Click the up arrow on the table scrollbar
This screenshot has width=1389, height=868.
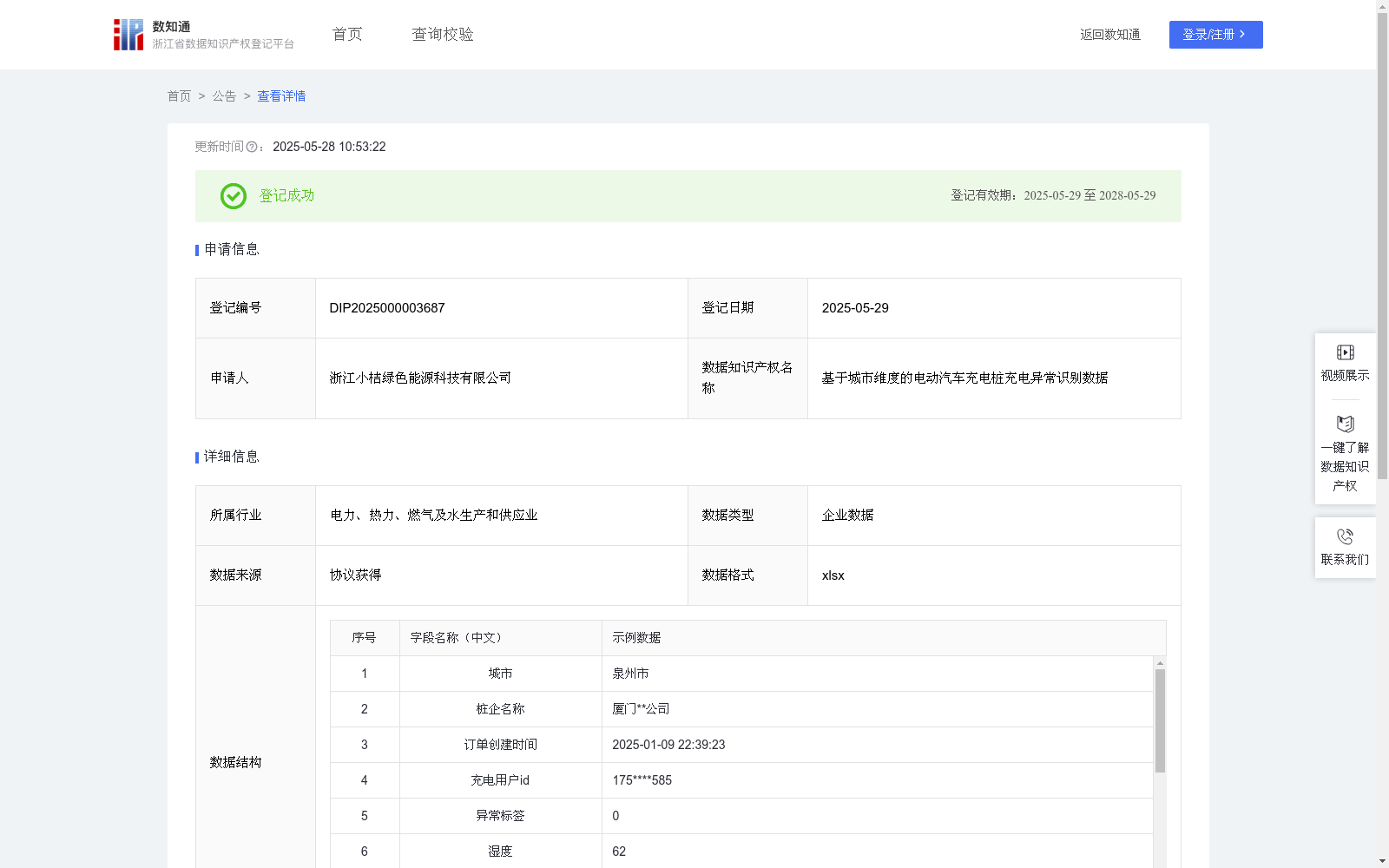coord(1159,662)
